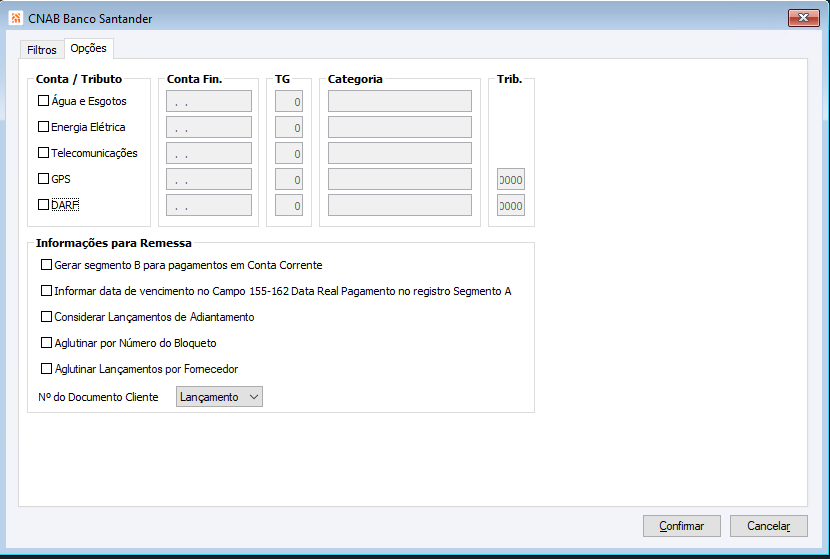Click Trib. code field in DARF row
This screenshot has height=559, width=830.
click(511, 205)
